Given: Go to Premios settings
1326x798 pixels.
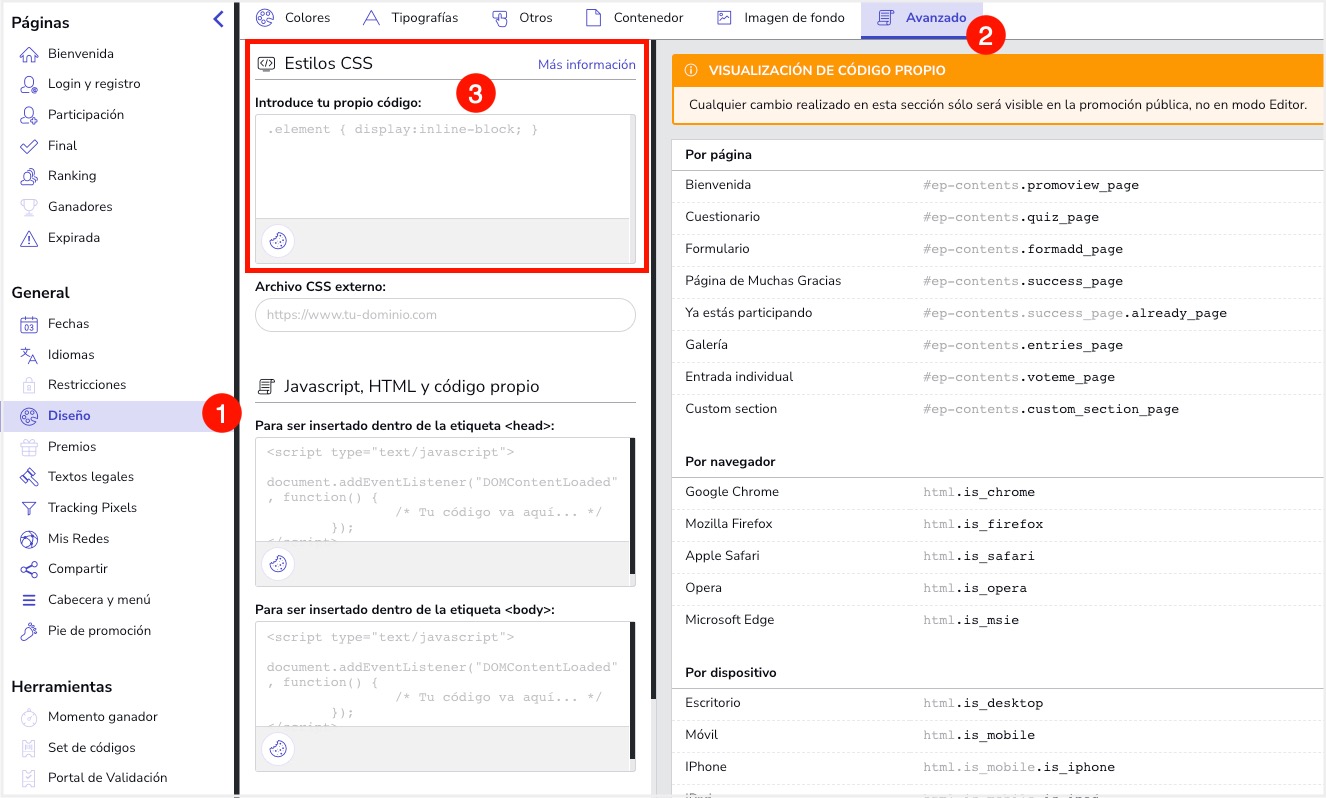Looking at the screenshot, I should (x=72, y=447).
